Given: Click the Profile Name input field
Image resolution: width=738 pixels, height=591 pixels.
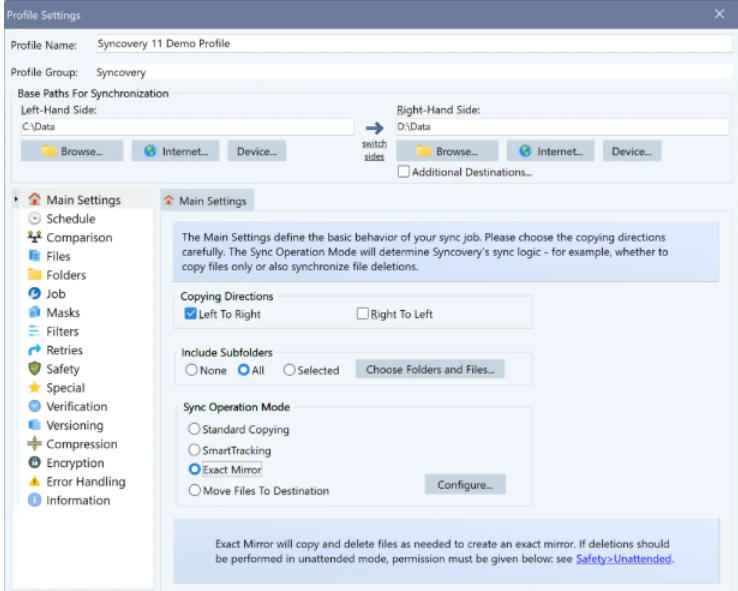Looking at the screenshot, I should pyautogui.click(x=413, y=44).
